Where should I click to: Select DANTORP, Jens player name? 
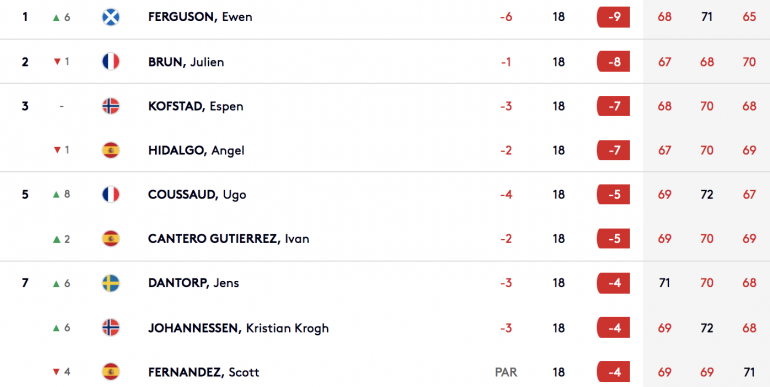[193, 283]
